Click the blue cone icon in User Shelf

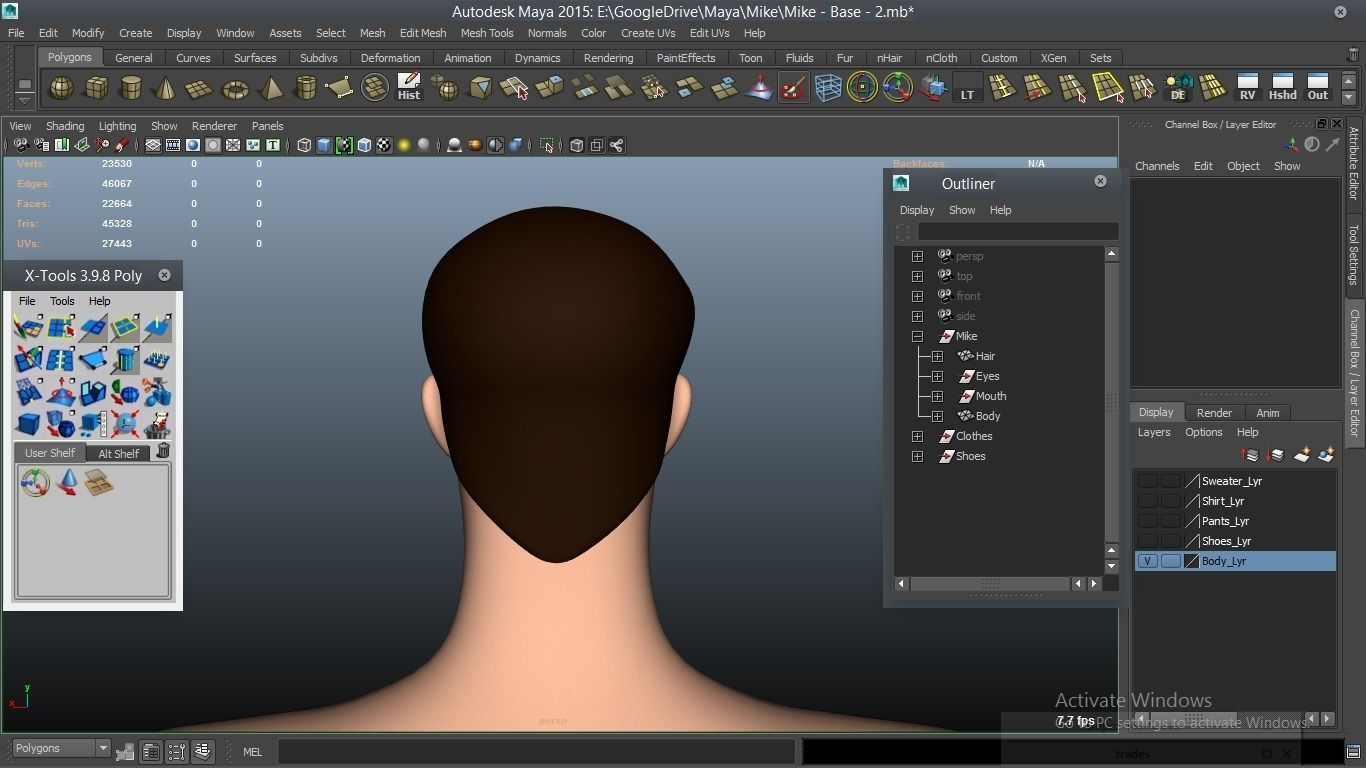tap(67, 484)
